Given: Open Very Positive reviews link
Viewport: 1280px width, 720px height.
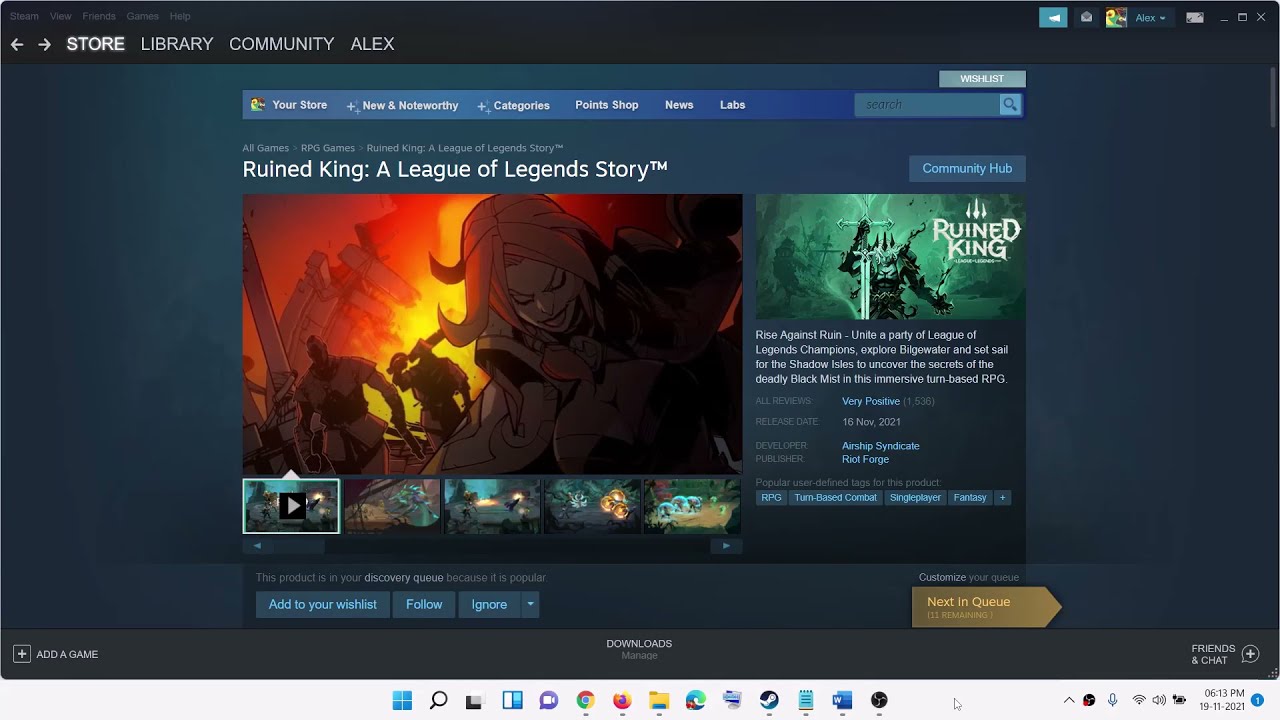Looking at the screenshot, I should point(871,401).
